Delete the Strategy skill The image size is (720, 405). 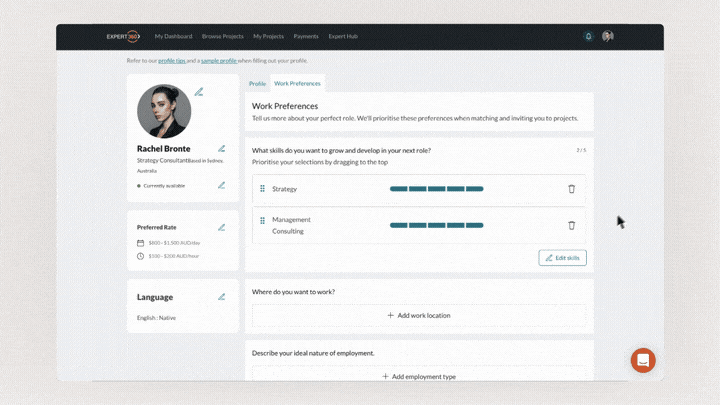pyautogui.click(x=571, y=189)
